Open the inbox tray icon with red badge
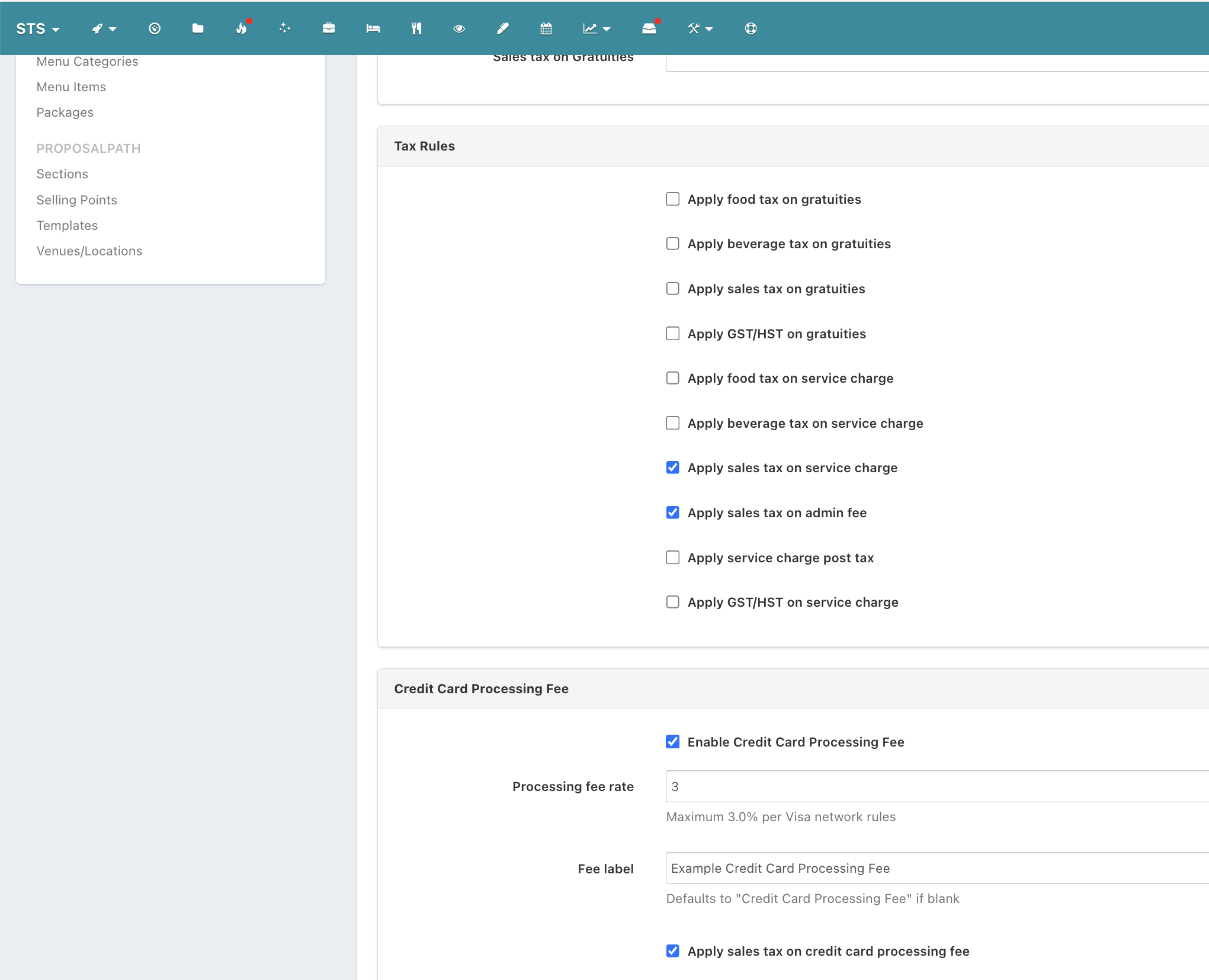Image resolution: width=1209 pixels, height=980 pixels. click(x=649, y=28)
